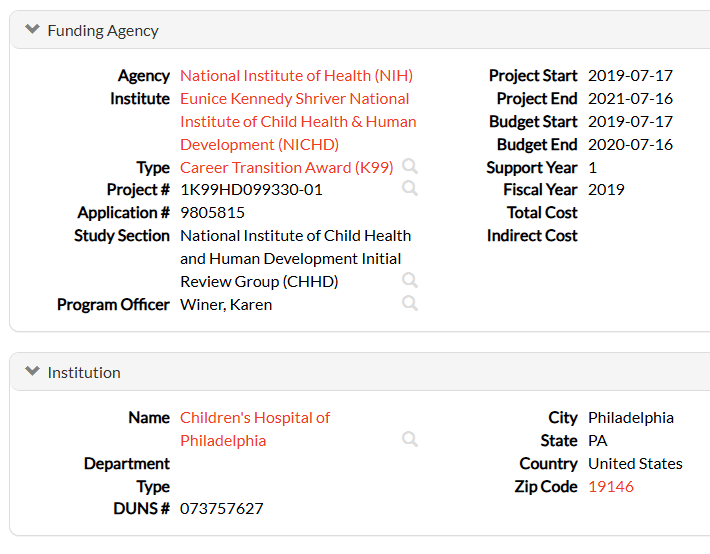Search by program officer Winer, Karen icon
Screen dimensions: 710x554
[410, 303]
